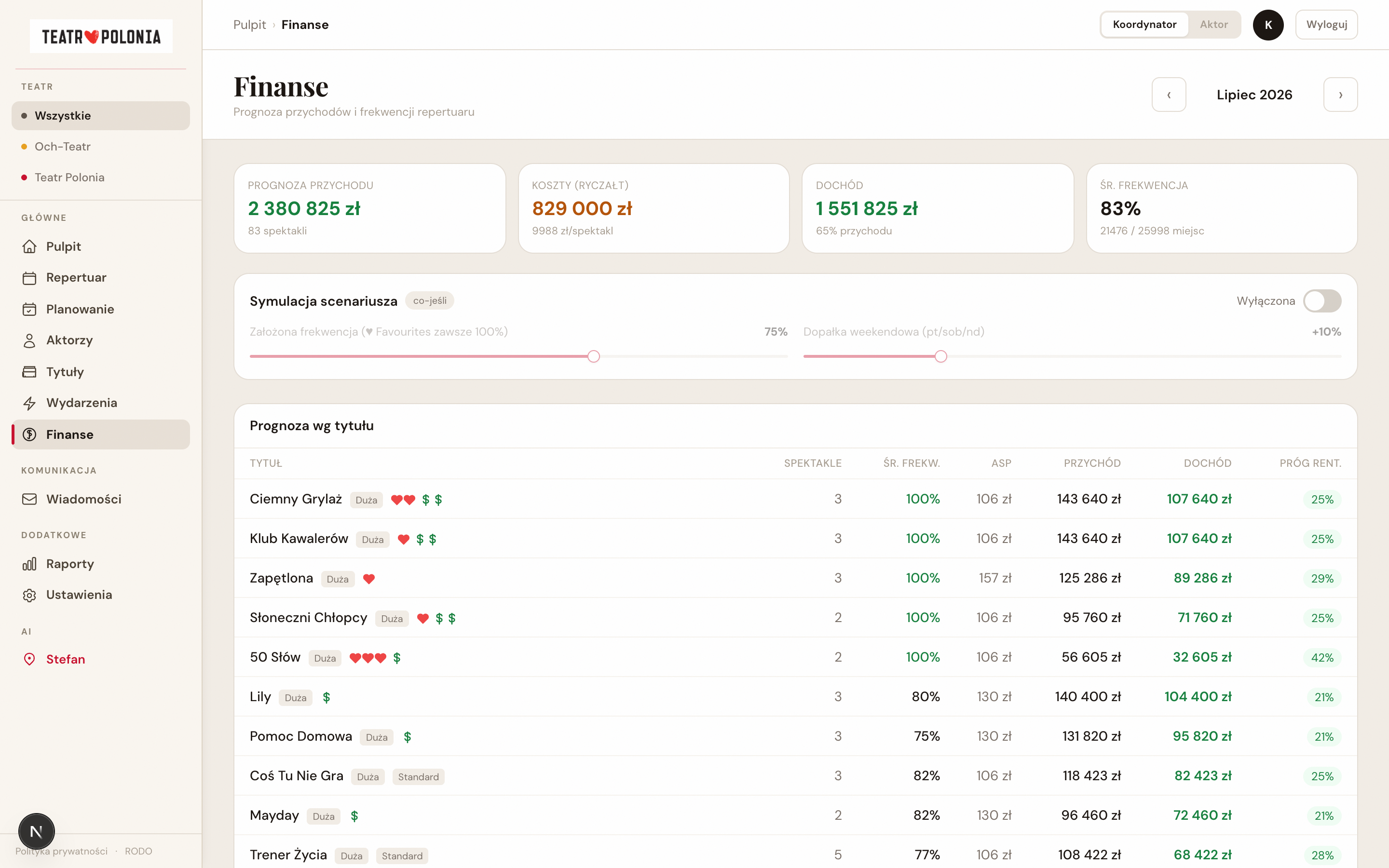Open Planowanie menu item
Screen dimensions: 1389x868
(100, 310)
